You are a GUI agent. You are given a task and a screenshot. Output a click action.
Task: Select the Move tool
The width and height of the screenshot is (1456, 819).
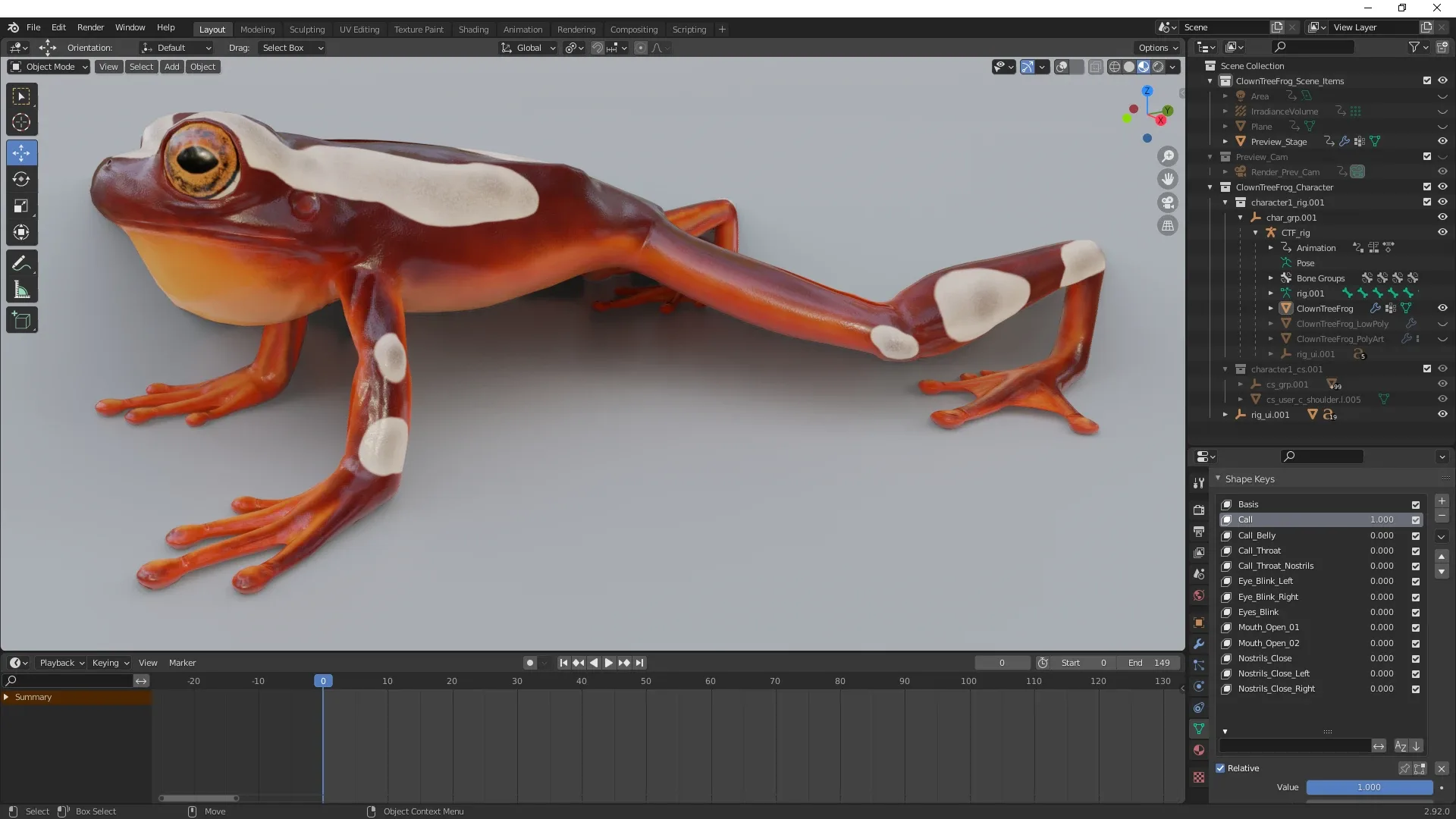(x=21, y=153)
